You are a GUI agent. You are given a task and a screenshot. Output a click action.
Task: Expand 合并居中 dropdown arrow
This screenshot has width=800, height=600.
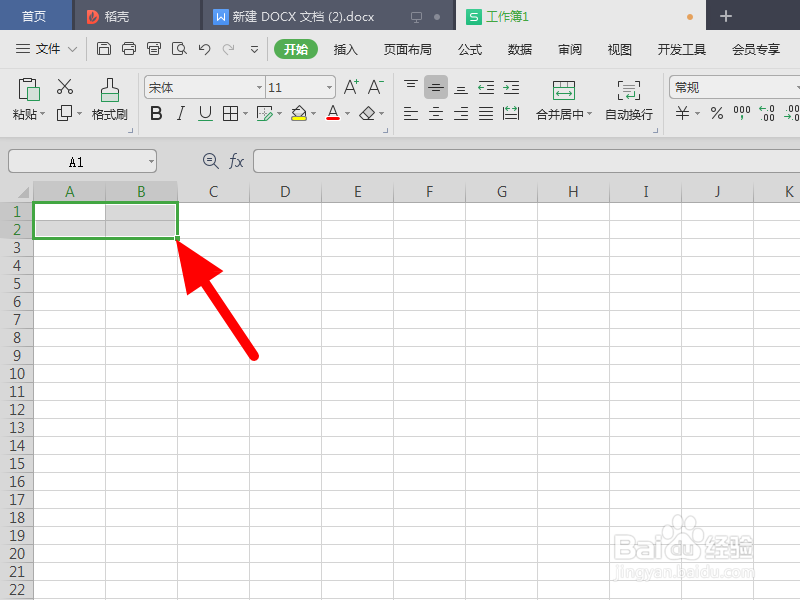coord(589,114)
